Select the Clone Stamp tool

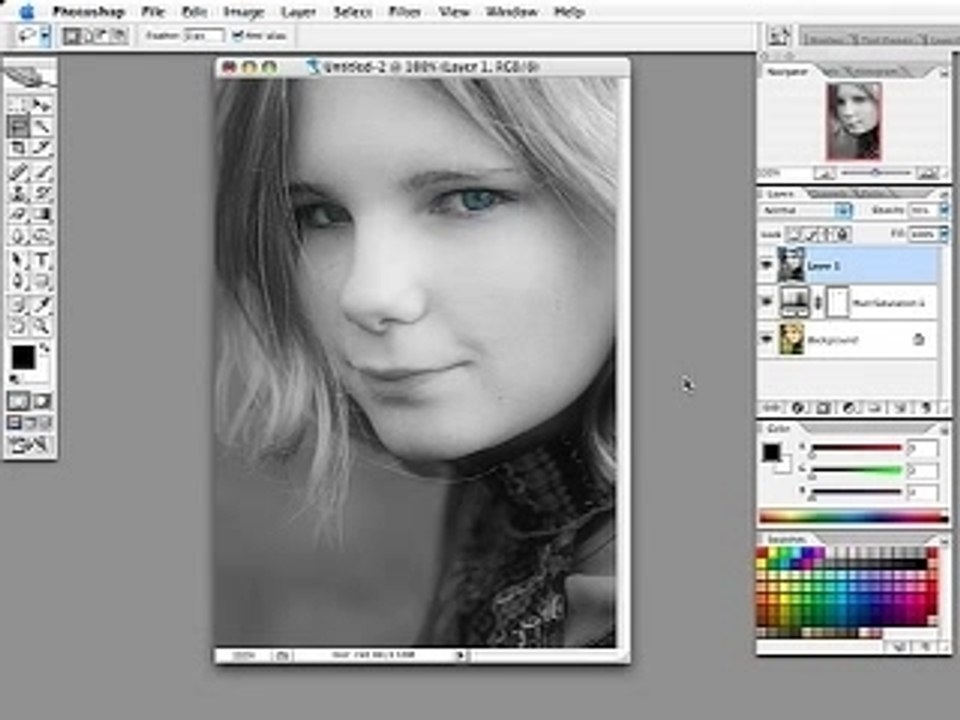click(18, 193)
